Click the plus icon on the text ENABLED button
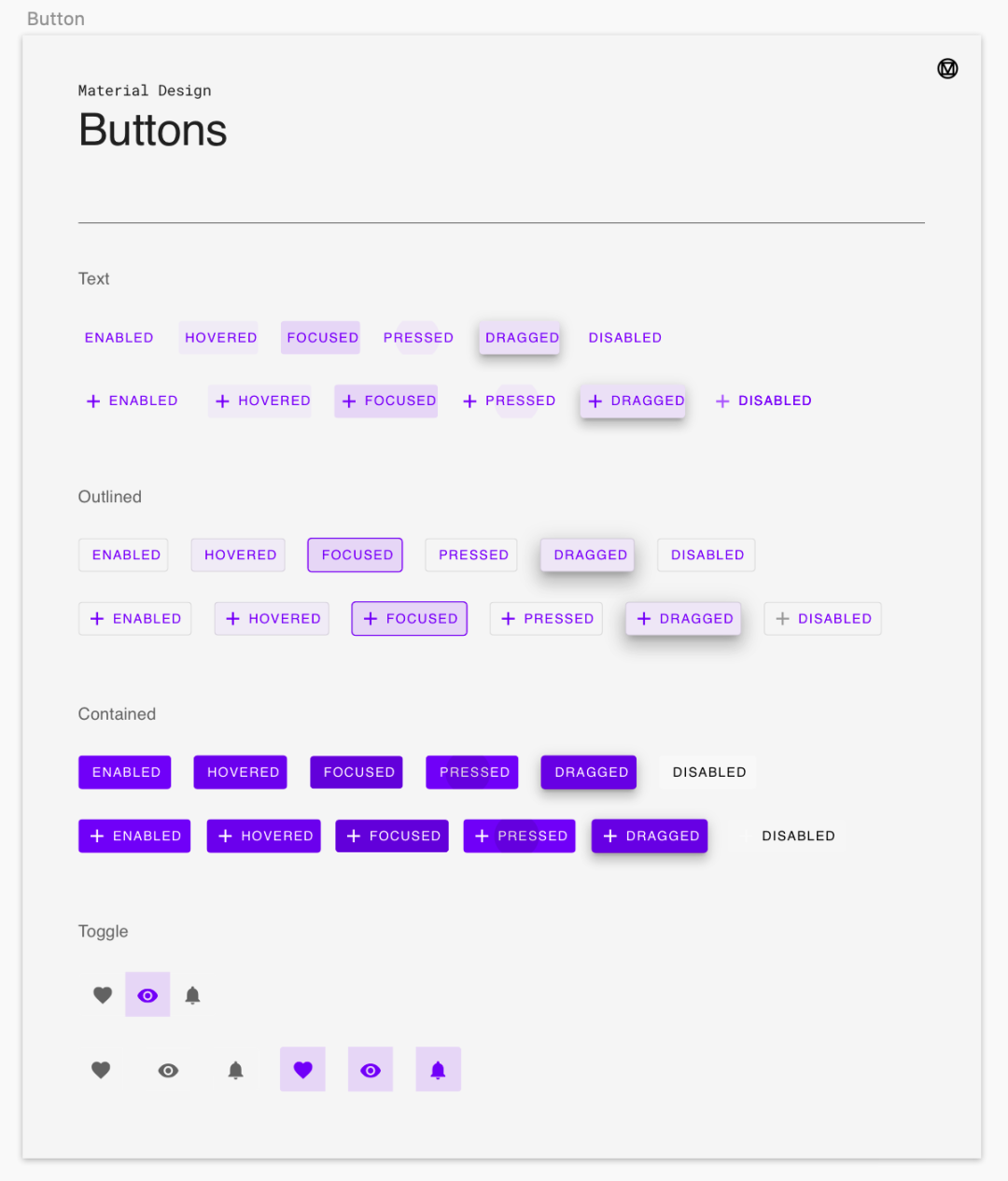Image resolution: width=1008 pixels, height=1181 pixels. [x=93, y=401]
